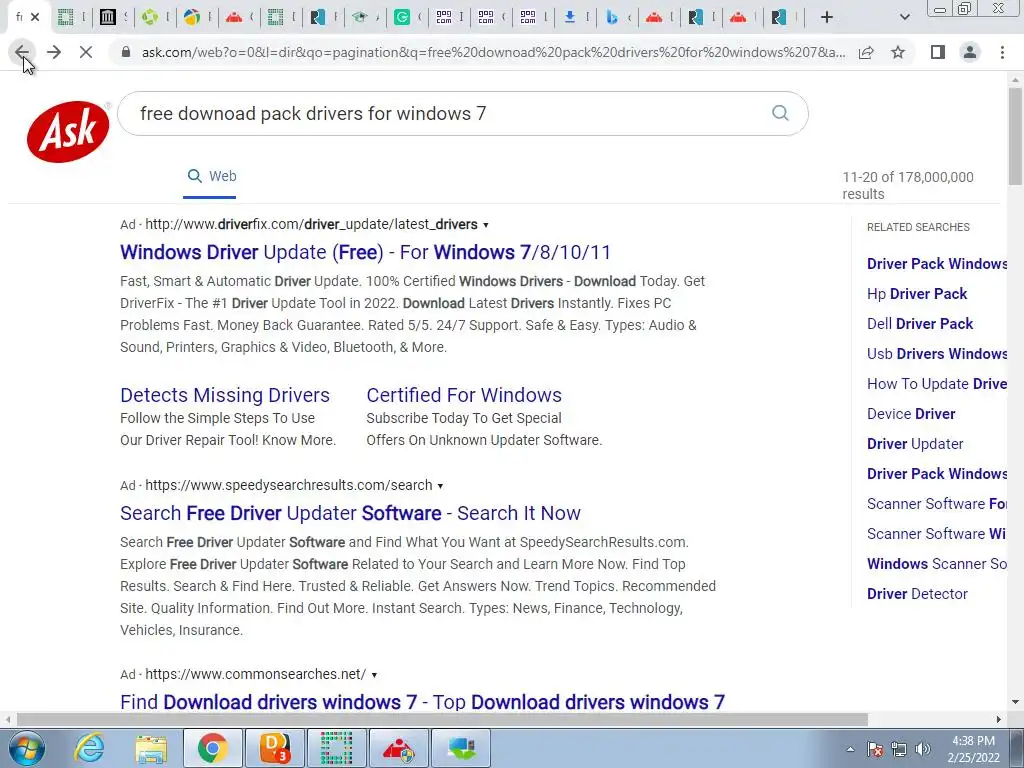Image resolution: width=1024 pixels, height=768 pixels.
Task: Close the active Ask tab
Action: (35, 18)
